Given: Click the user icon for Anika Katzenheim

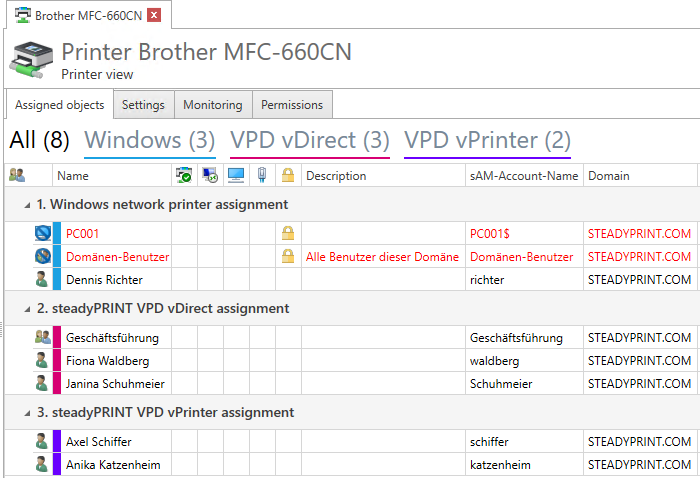Looking at the screenshot, I should click(x=42, y=465).
